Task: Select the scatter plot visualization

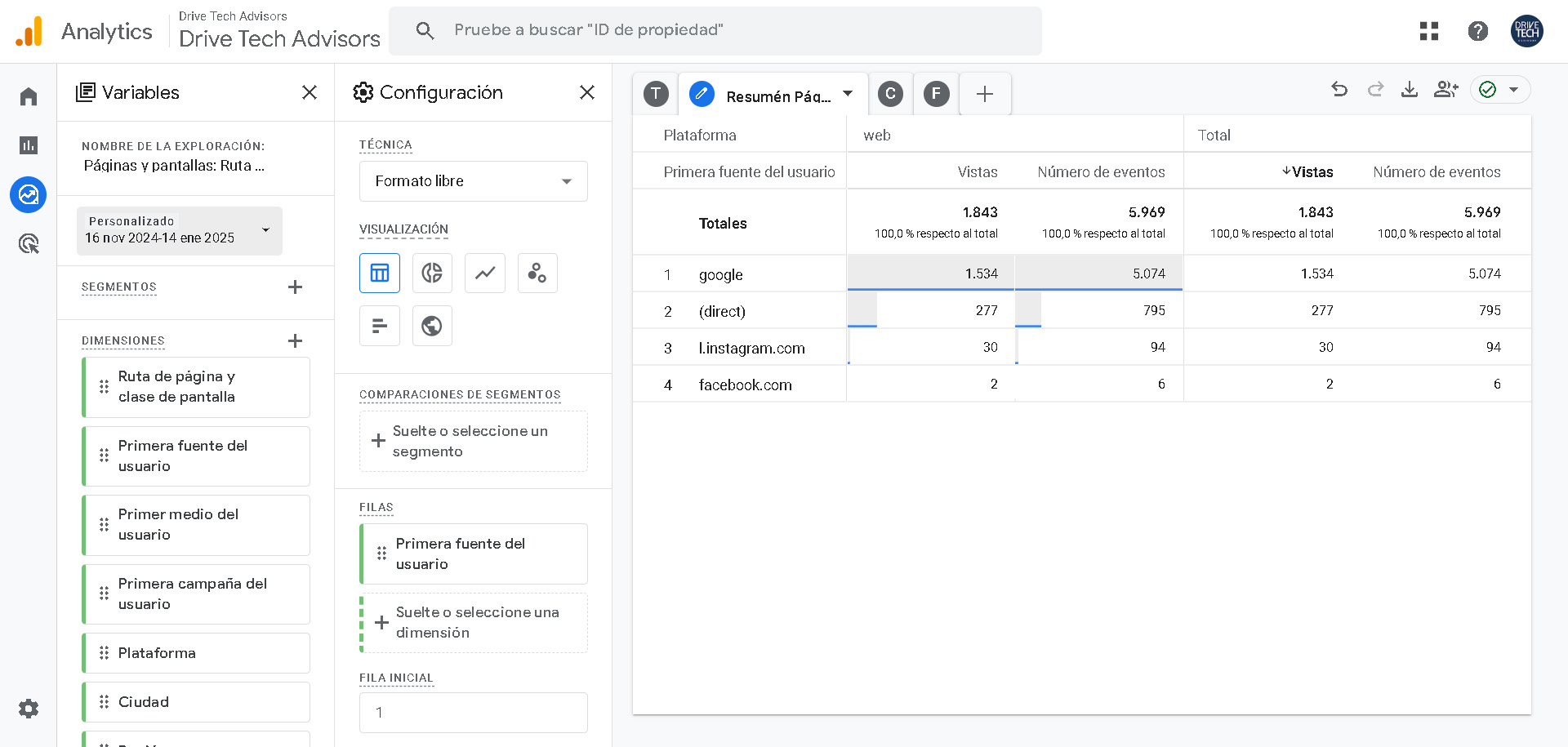Action: tap(537, 273)
